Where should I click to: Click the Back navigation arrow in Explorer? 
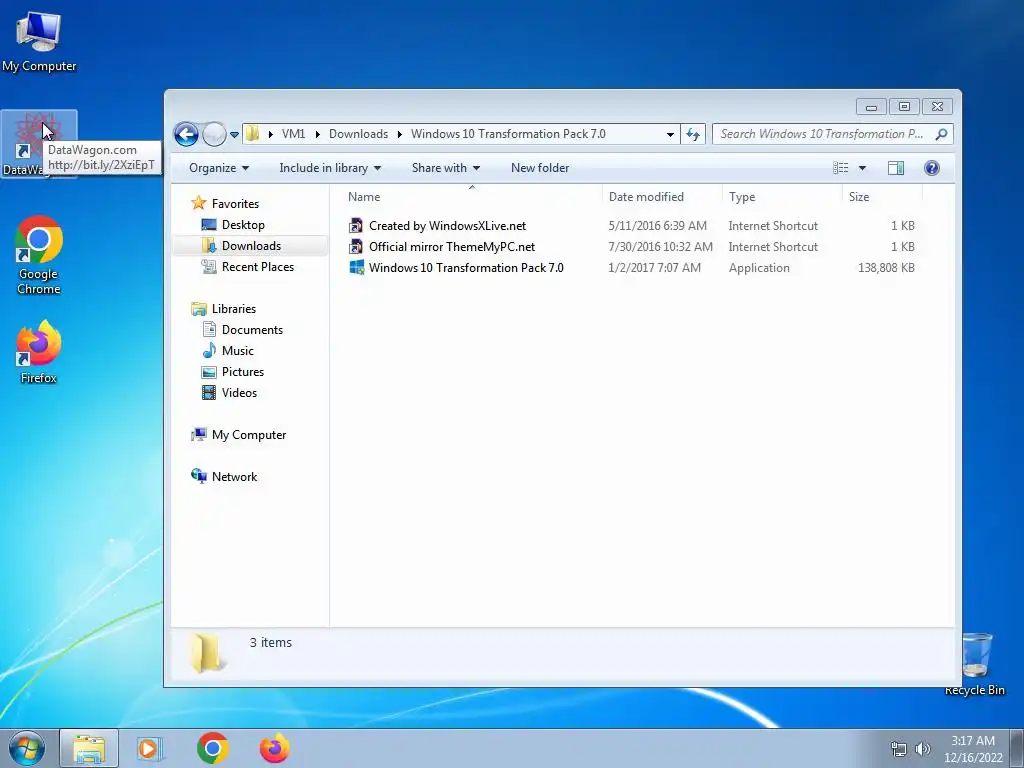(186, 135)
